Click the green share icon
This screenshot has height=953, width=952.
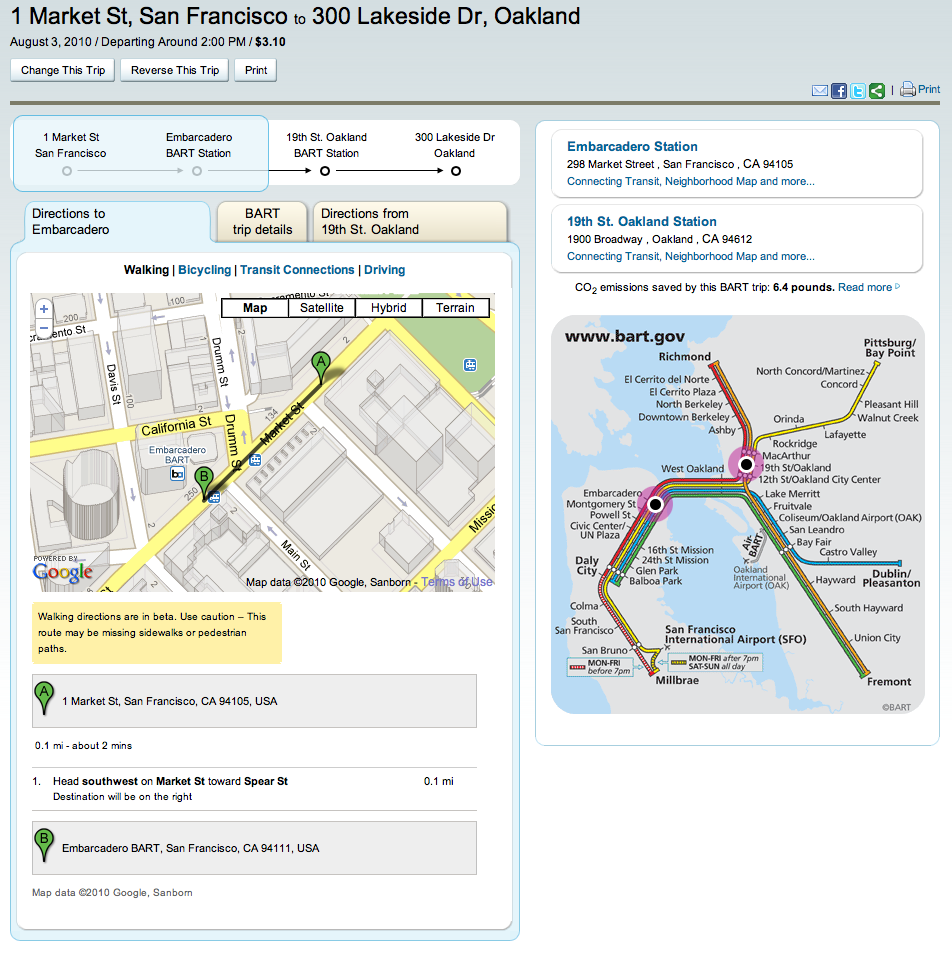(x=877, y=91)
